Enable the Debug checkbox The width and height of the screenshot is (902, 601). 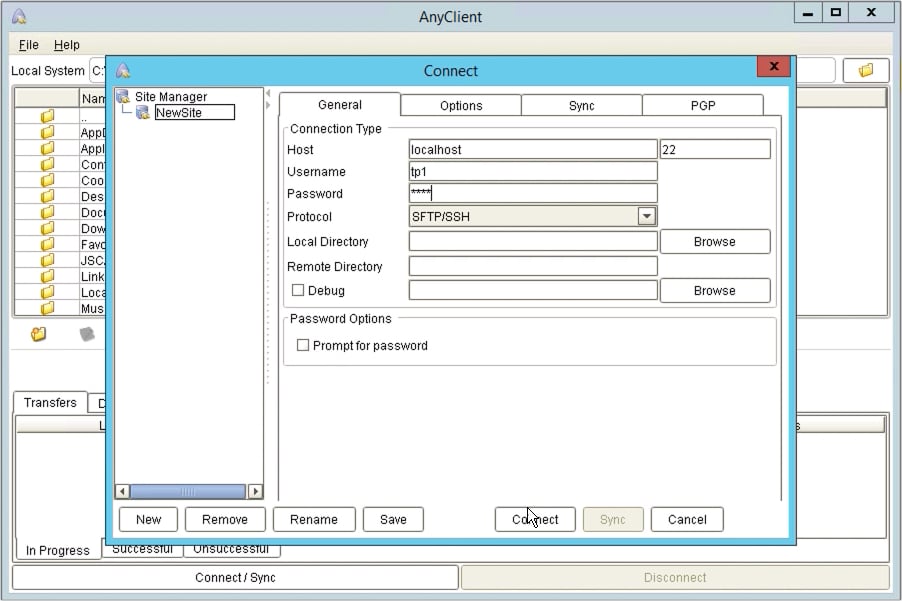point(297,289)
